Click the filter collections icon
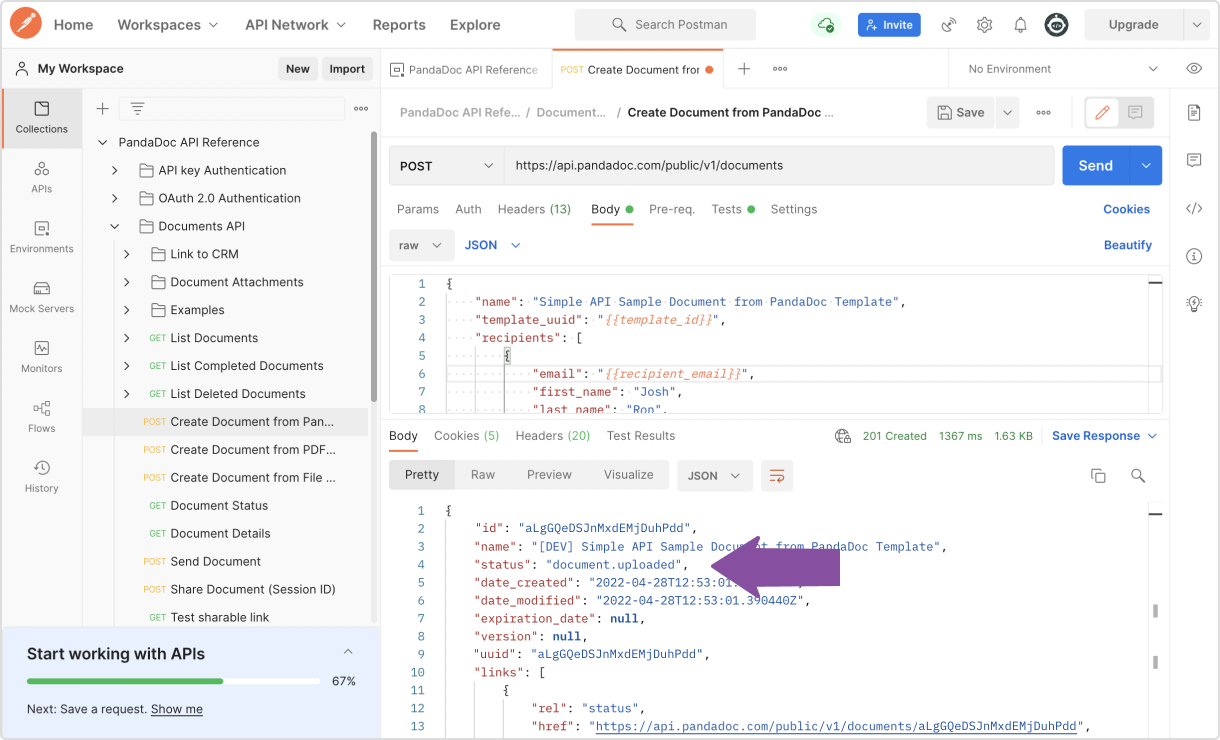The height and width of the screenshot is (740, 1220). 137,109
